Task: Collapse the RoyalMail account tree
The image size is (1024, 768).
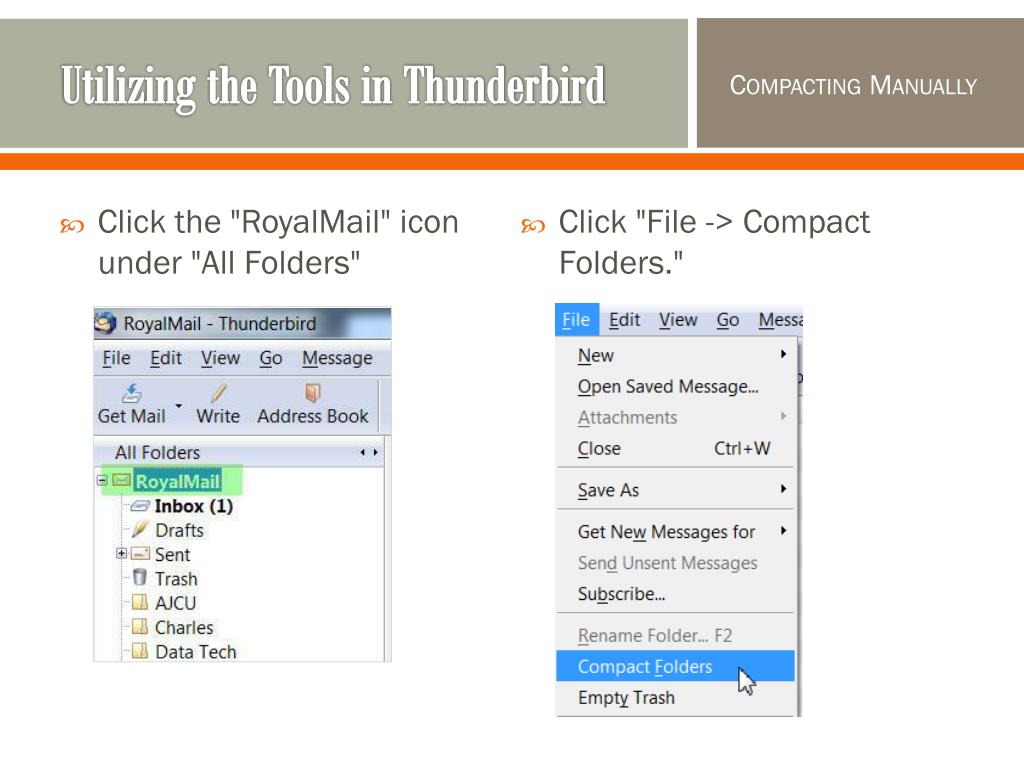Action: coord(102,481)
